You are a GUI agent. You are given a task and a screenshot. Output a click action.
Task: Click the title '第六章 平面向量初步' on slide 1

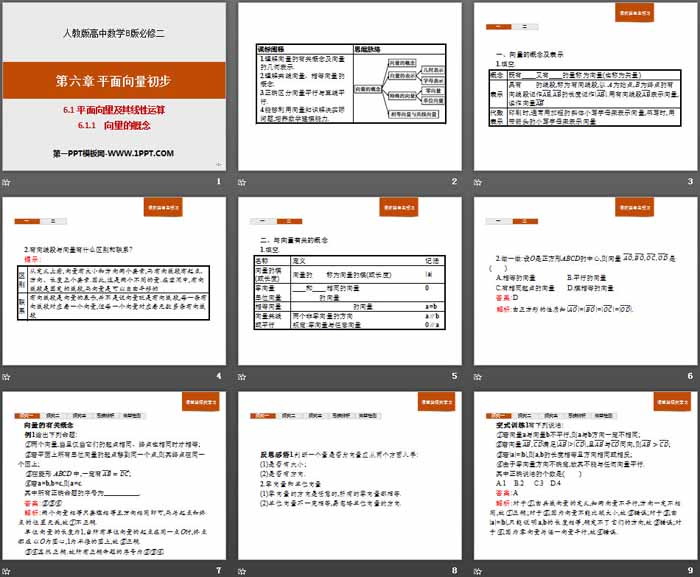click(x=113, y=81)
